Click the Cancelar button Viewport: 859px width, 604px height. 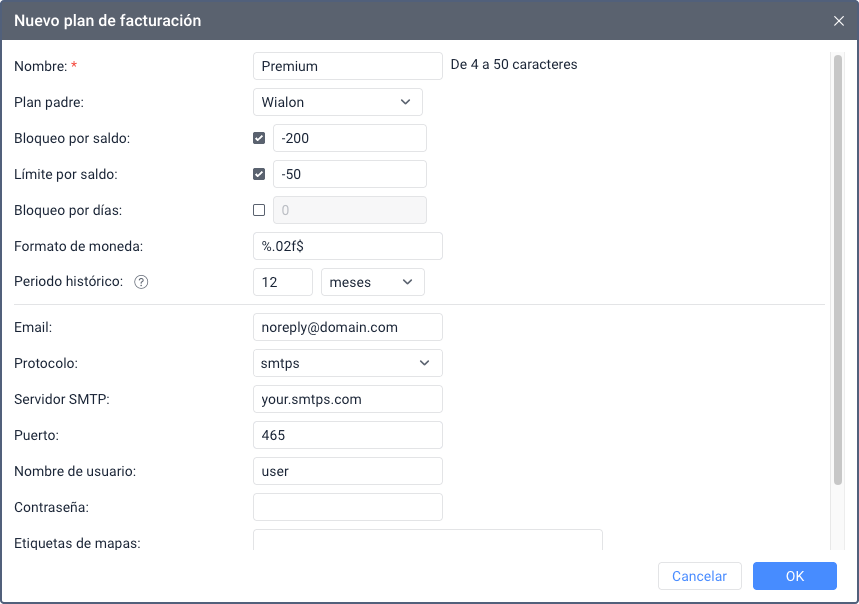[699, 576]
